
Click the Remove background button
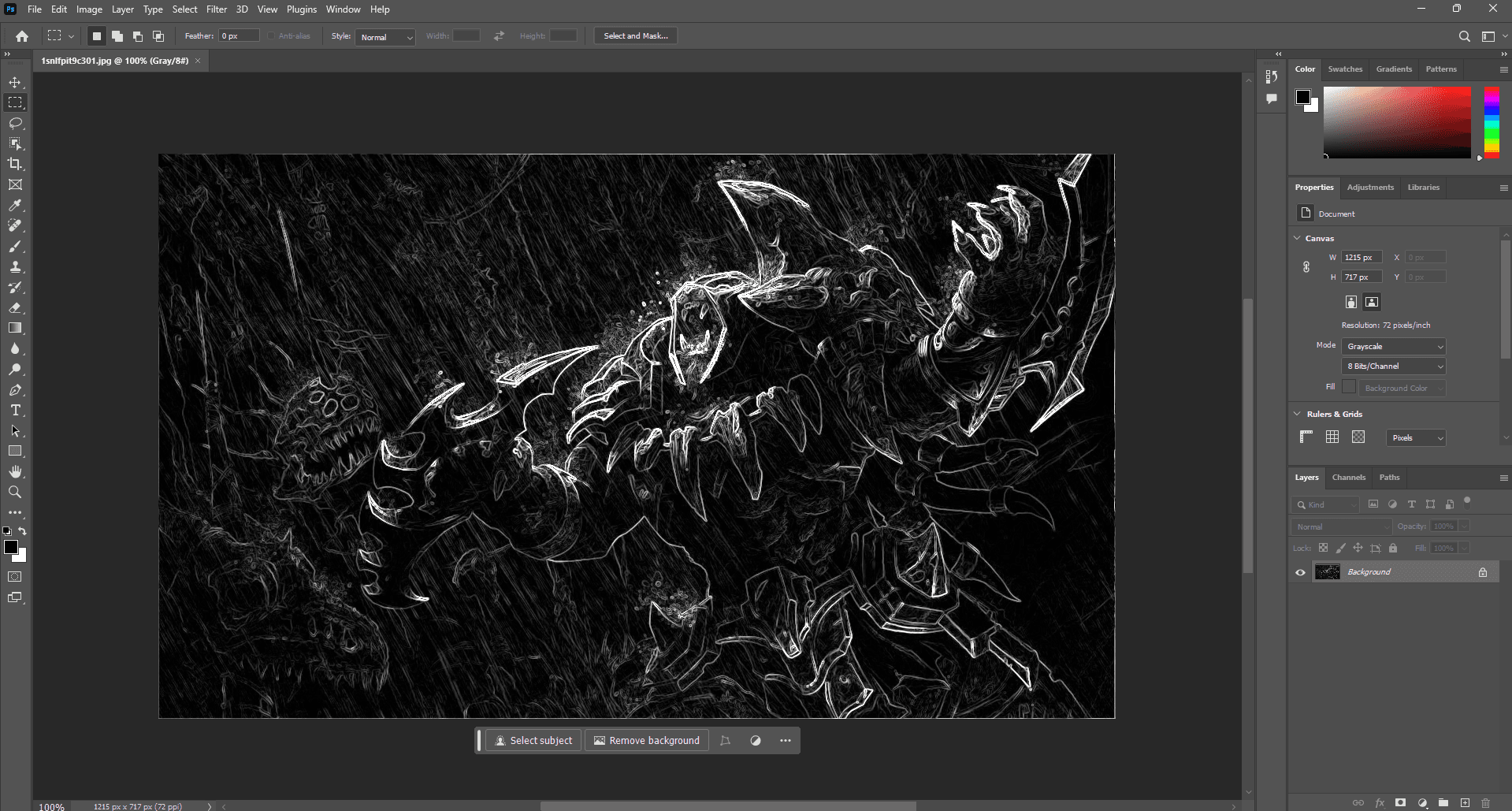[647, 741]
